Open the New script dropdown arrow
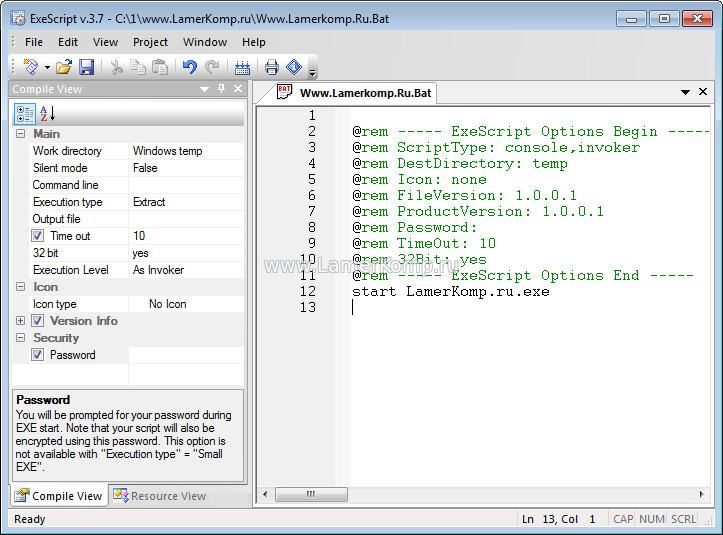 (x=47, y=68)
